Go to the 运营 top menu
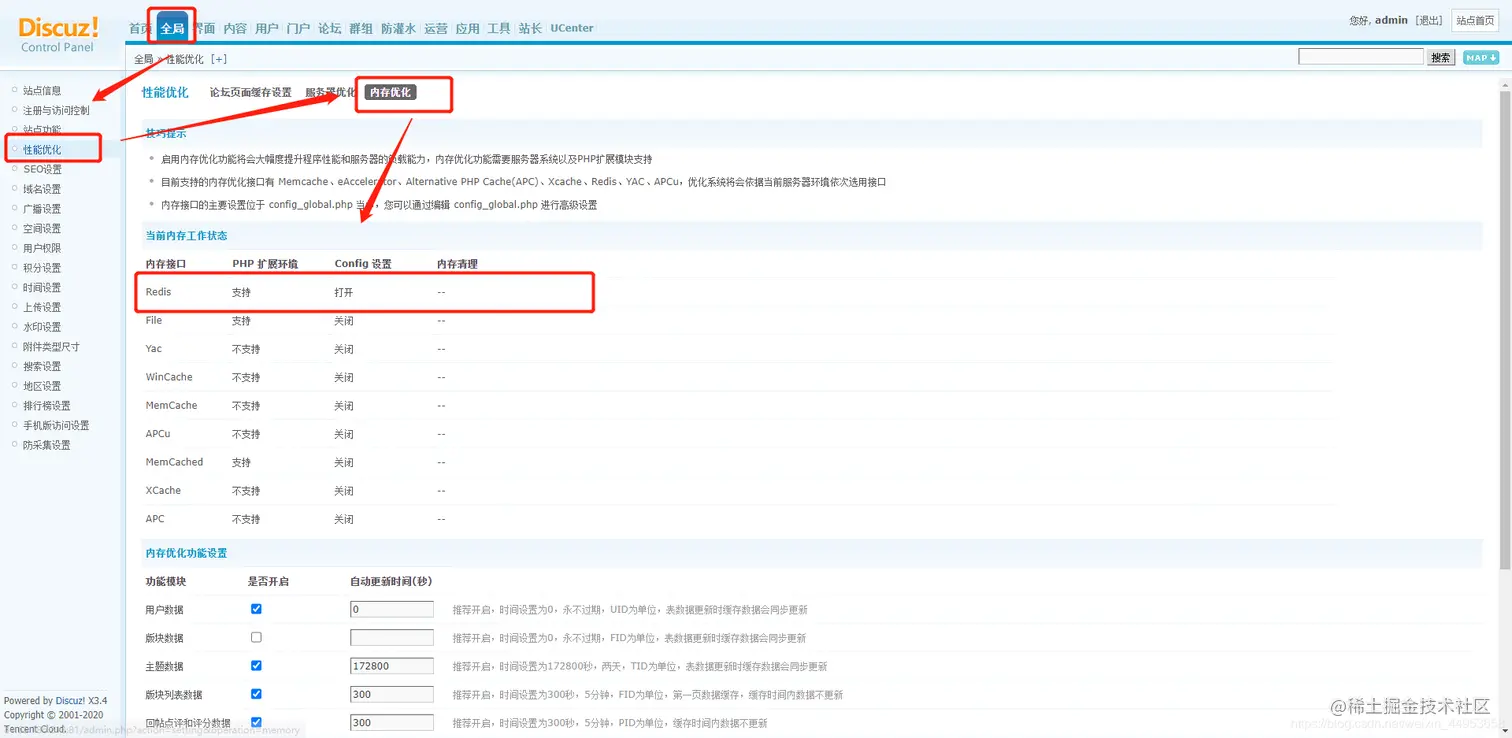The width and height of the screenshot is (1512, 738). [435, 29]
